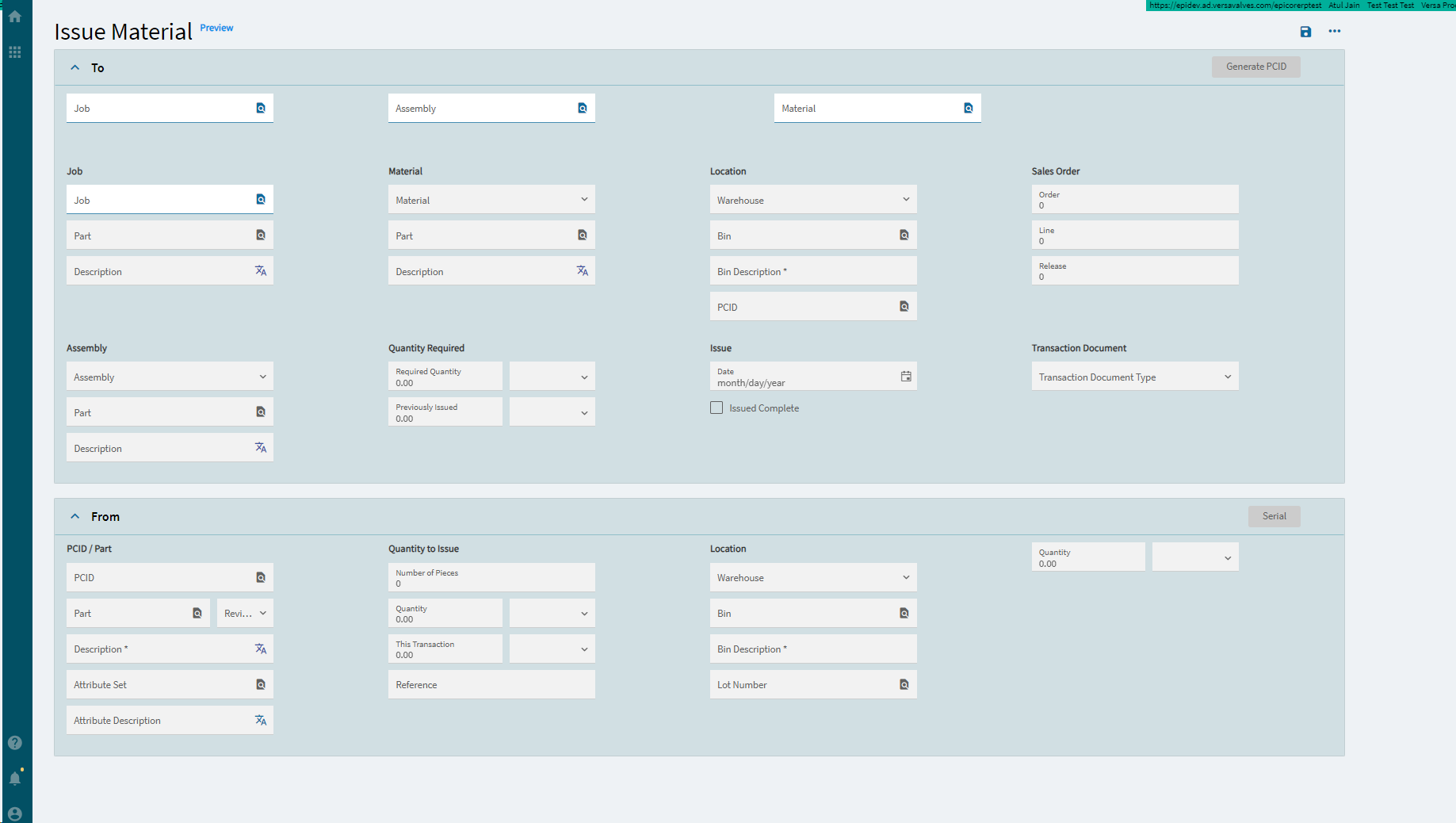
Task: Save the Issue Material record
Action: 1306,32
